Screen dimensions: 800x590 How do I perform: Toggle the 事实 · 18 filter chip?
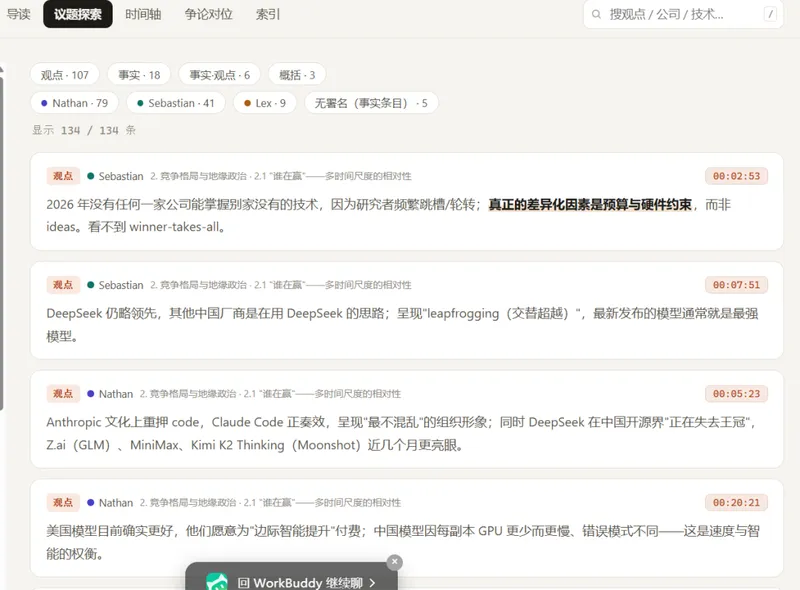(139, 75)
